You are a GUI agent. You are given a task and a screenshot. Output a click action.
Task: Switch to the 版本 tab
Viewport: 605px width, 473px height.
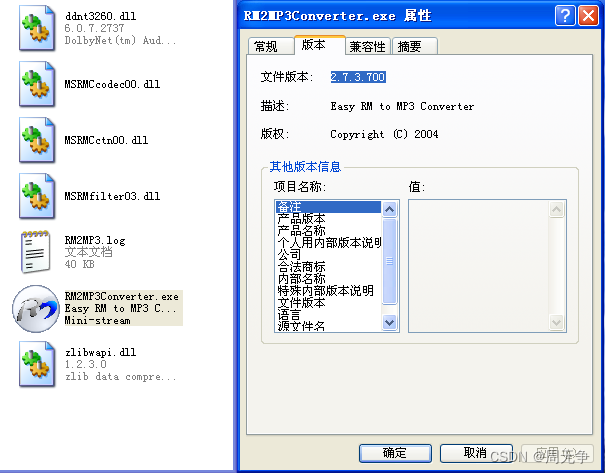point(319,45)
